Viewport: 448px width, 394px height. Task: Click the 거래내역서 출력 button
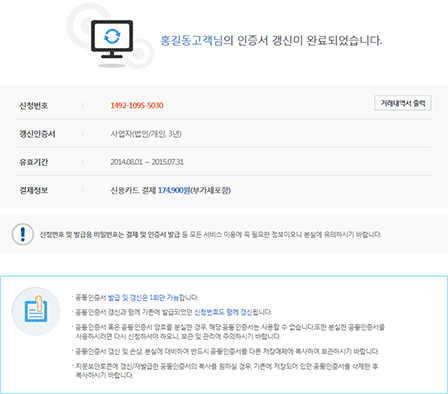(x=403, y=103)
